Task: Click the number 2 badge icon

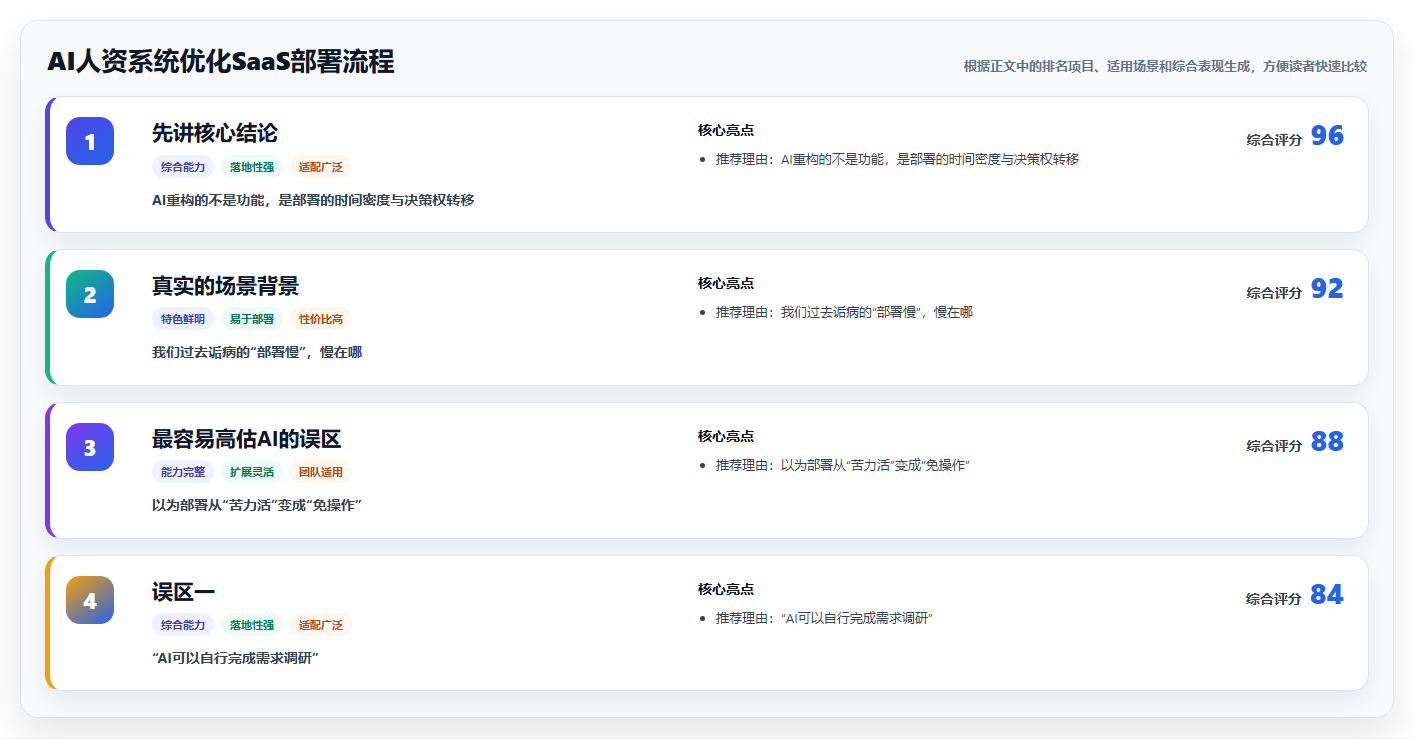Action: click(90, 294)
